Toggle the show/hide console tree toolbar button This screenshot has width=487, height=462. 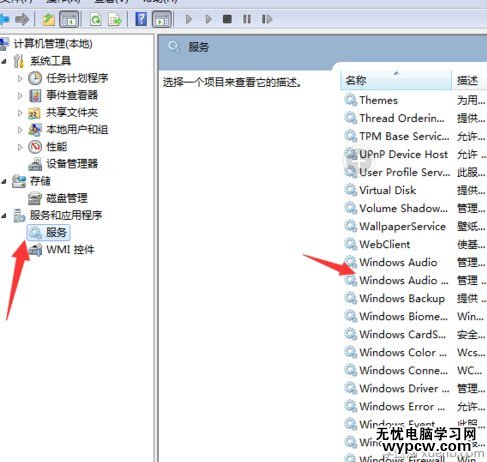point(69,19)
